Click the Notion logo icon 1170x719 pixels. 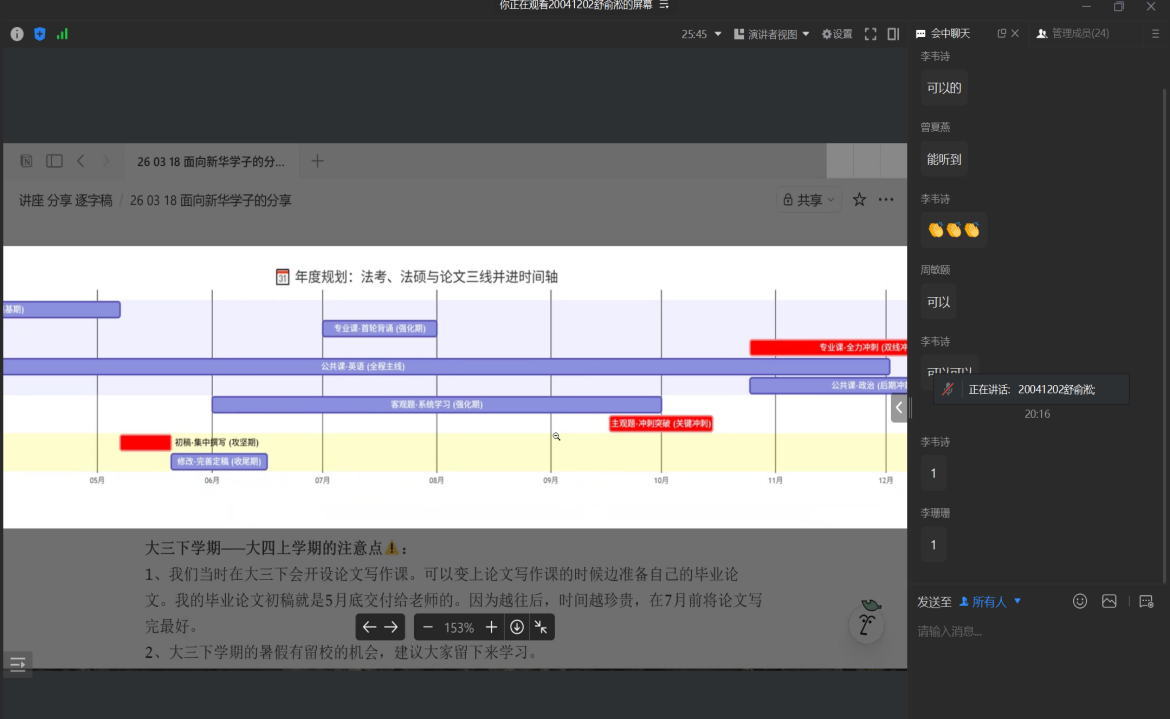[x=26, y=161]
